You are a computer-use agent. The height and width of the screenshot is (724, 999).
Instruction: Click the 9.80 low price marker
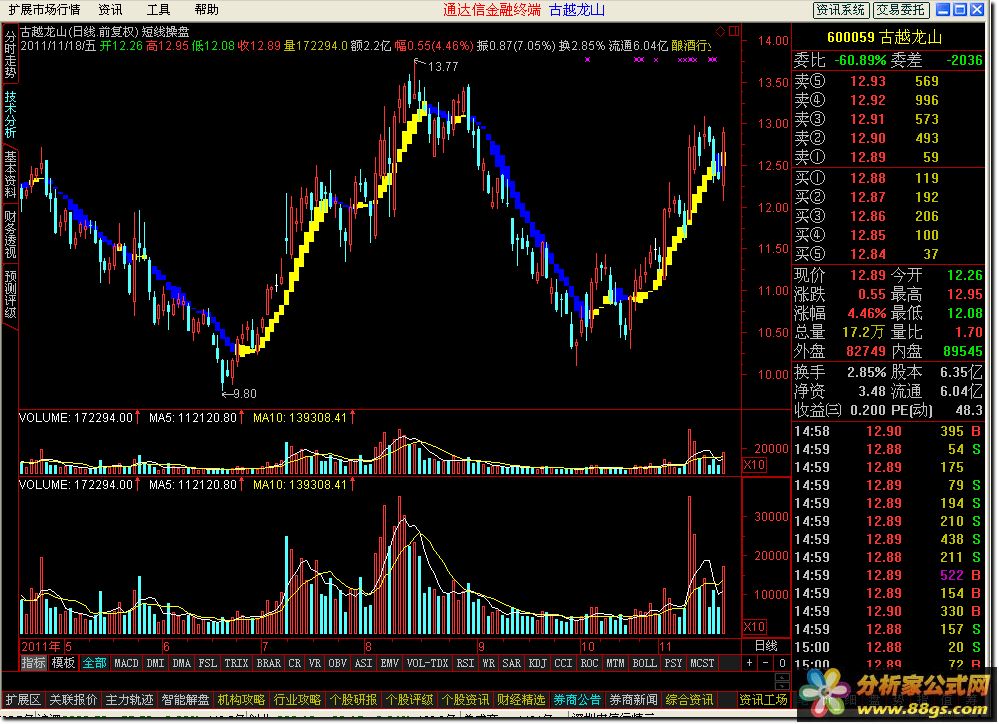coord(245,394)
